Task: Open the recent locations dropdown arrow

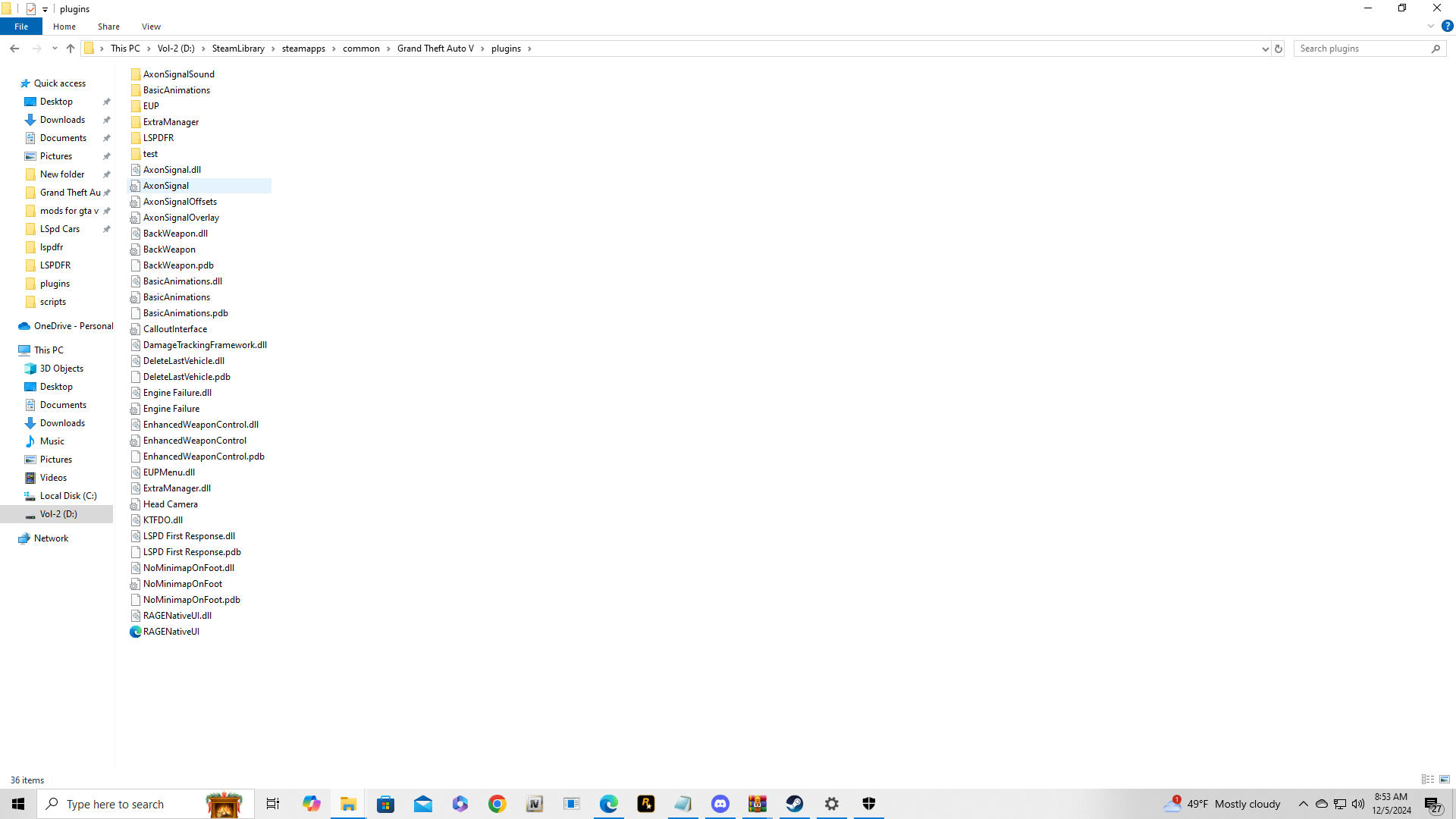Action: click(x=55, y=49)
